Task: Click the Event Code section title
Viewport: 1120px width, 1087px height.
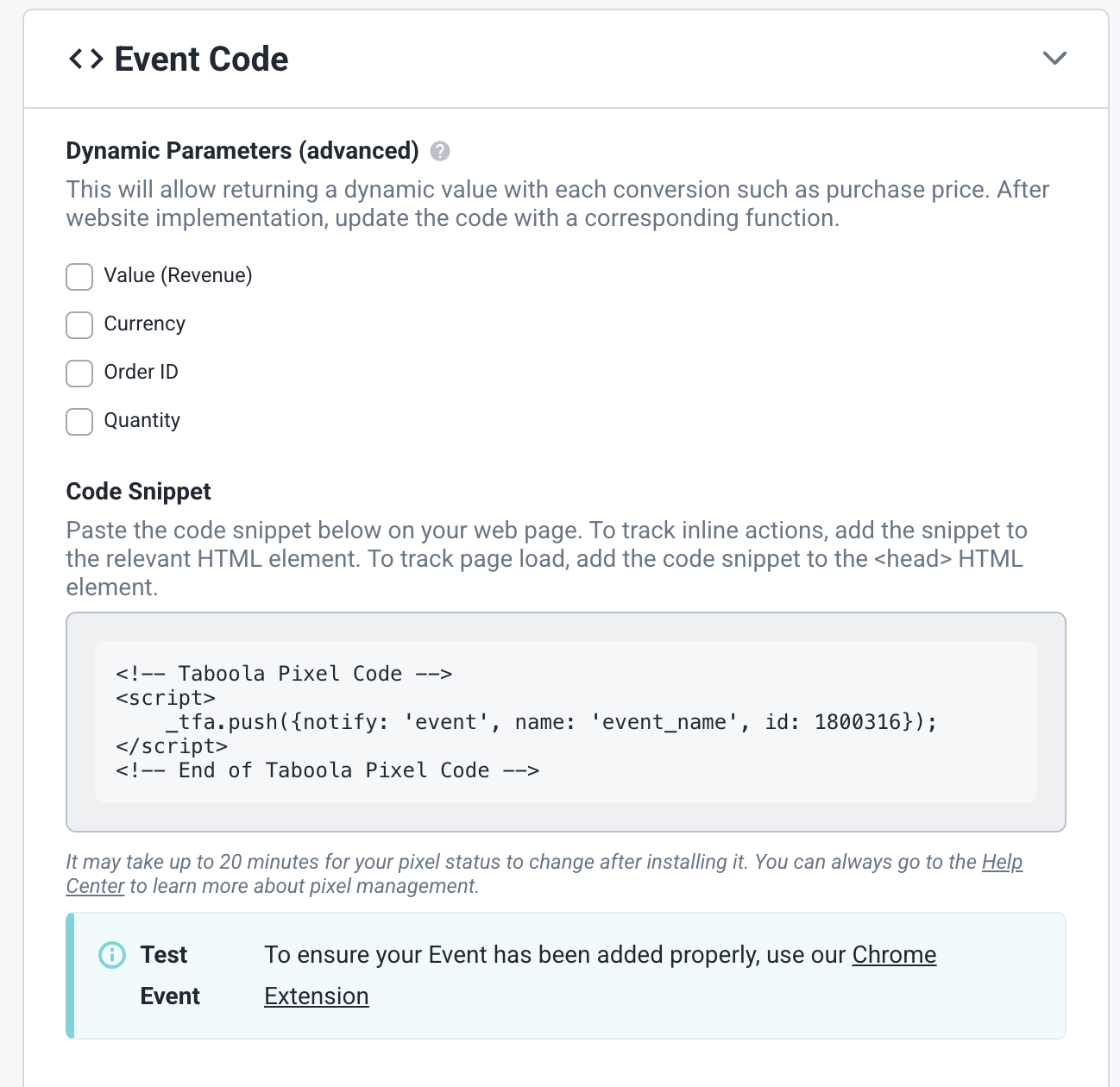Action: pos(201,59)
